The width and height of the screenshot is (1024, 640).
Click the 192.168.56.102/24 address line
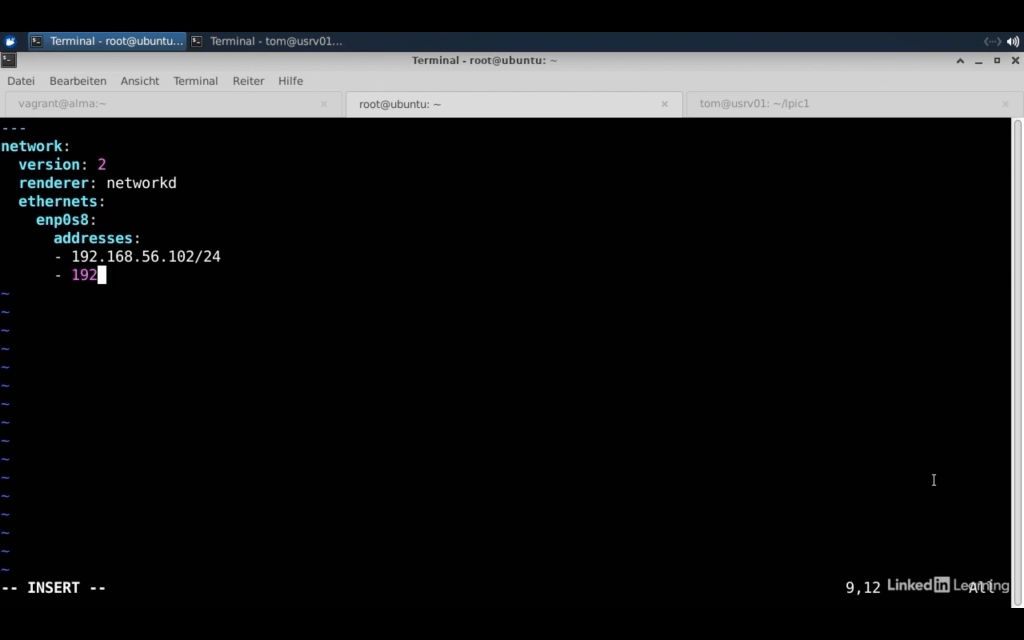click(x=145, y=257)
